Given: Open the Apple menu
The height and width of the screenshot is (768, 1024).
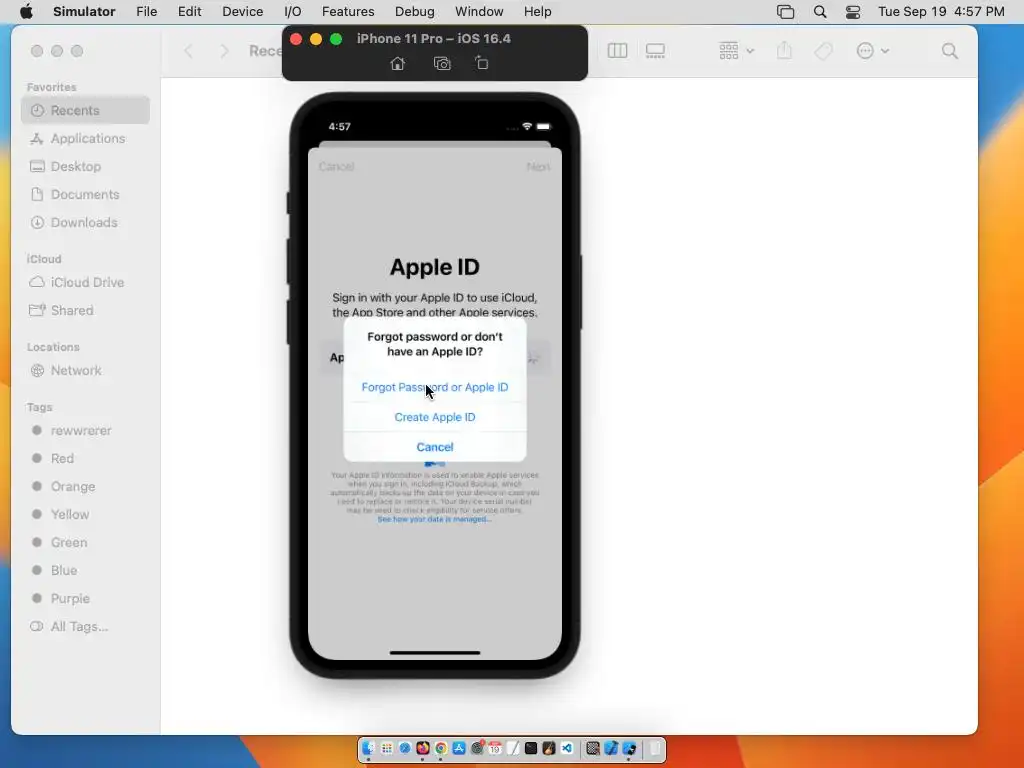Looking at the screenshot, I should (x=26, y=12).
